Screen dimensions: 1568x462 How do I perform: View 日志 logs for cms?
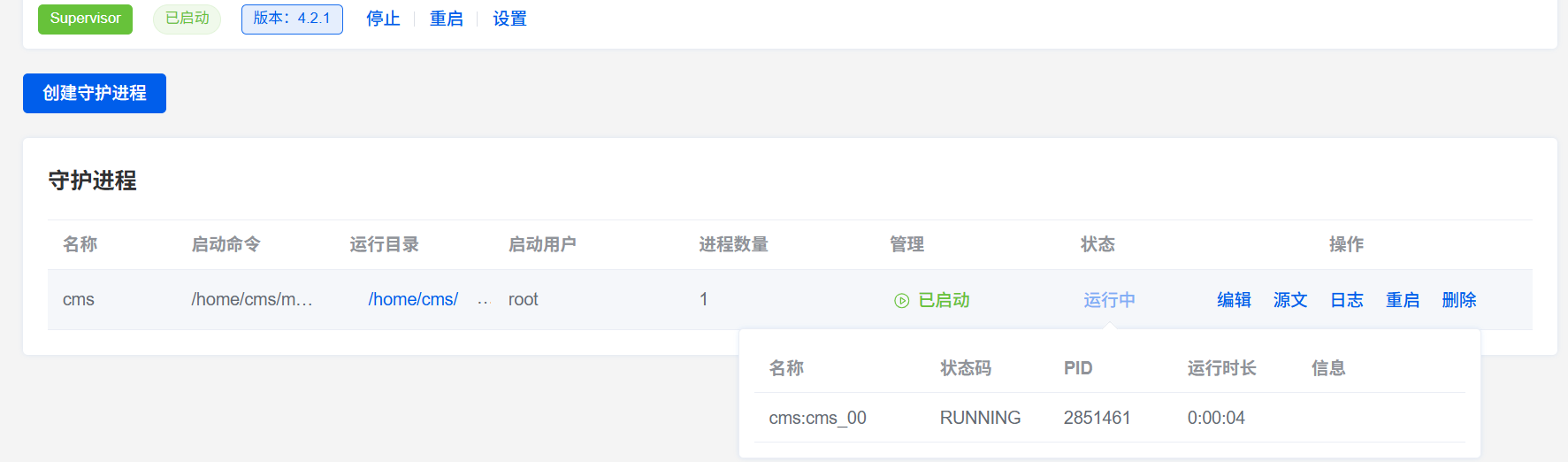point(1346,300)
